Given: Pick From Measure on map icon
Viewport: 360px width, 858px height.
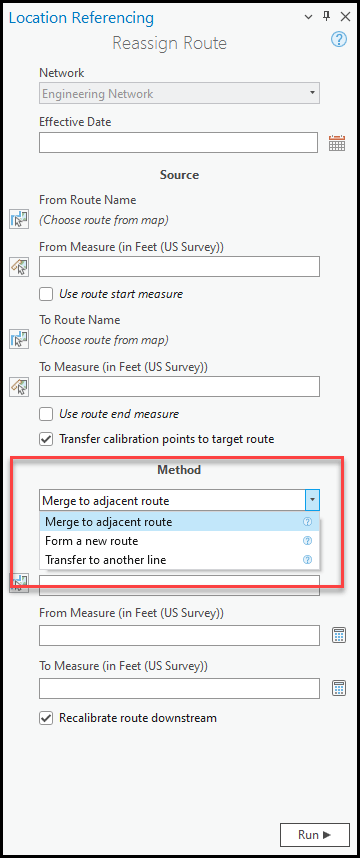Looking at the screenshot, I should pos(19,267).
